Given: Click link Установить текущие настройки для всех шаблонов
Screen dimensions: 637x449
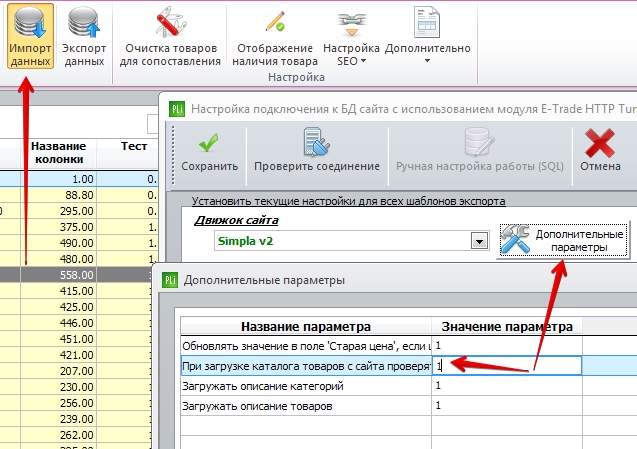Looking at the screenshot, I should tap(349, 201).
